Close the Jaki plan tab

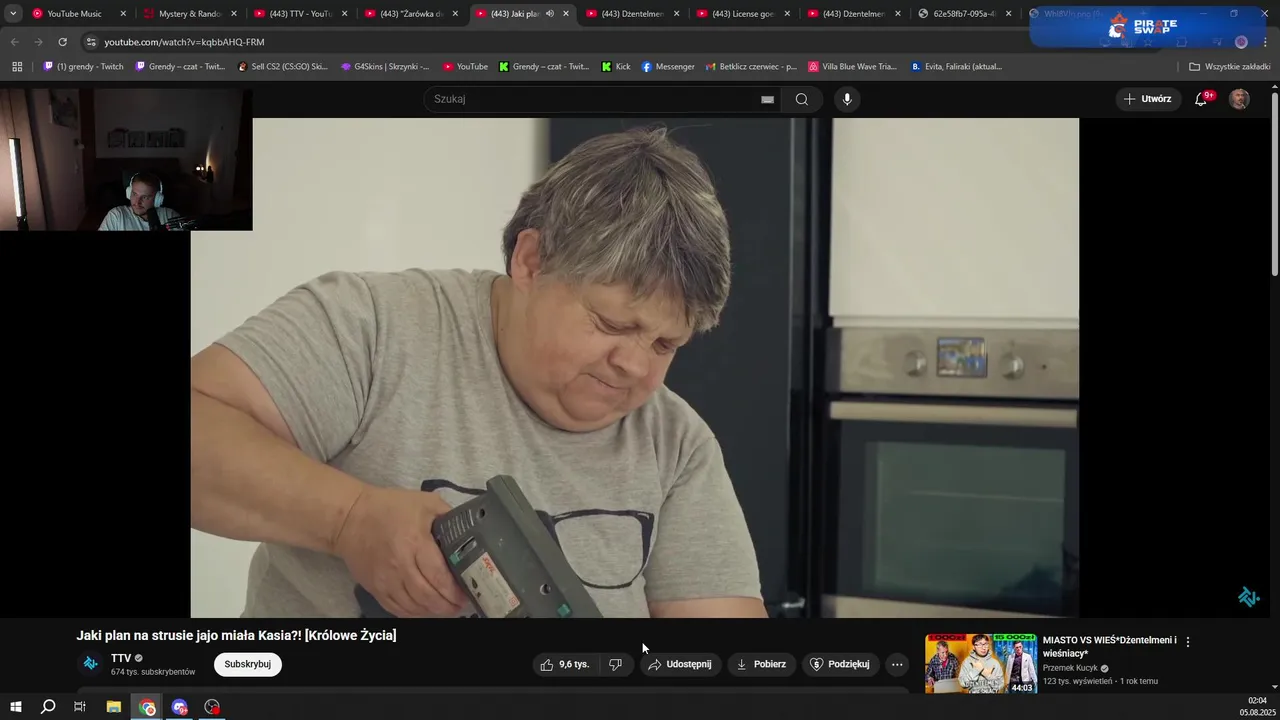pos(566,14)
